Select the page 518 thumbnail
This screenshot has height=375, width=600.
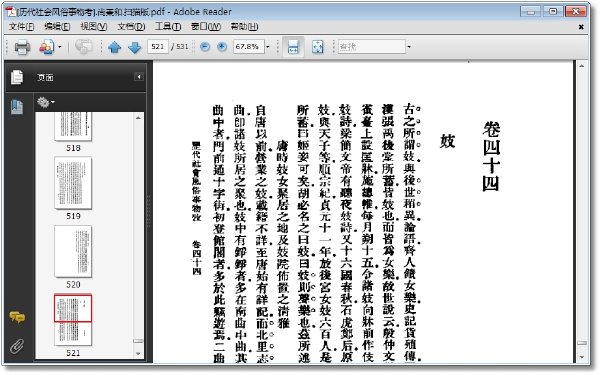click(73, 127)
